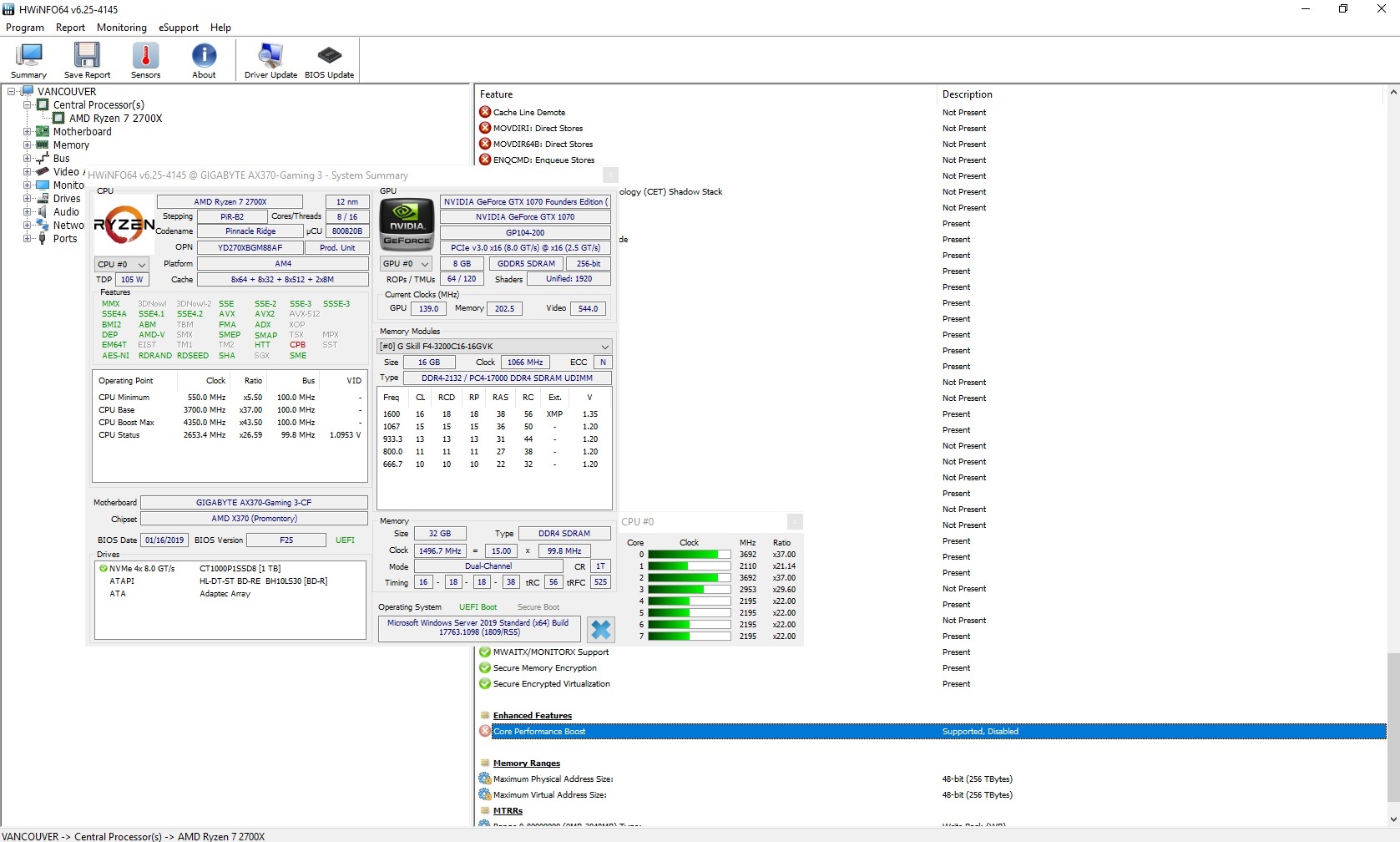This screenshot has height=842, width=1400.
Task: Click the Monitor node icon in the tree
Action: [x=43, y=185]
